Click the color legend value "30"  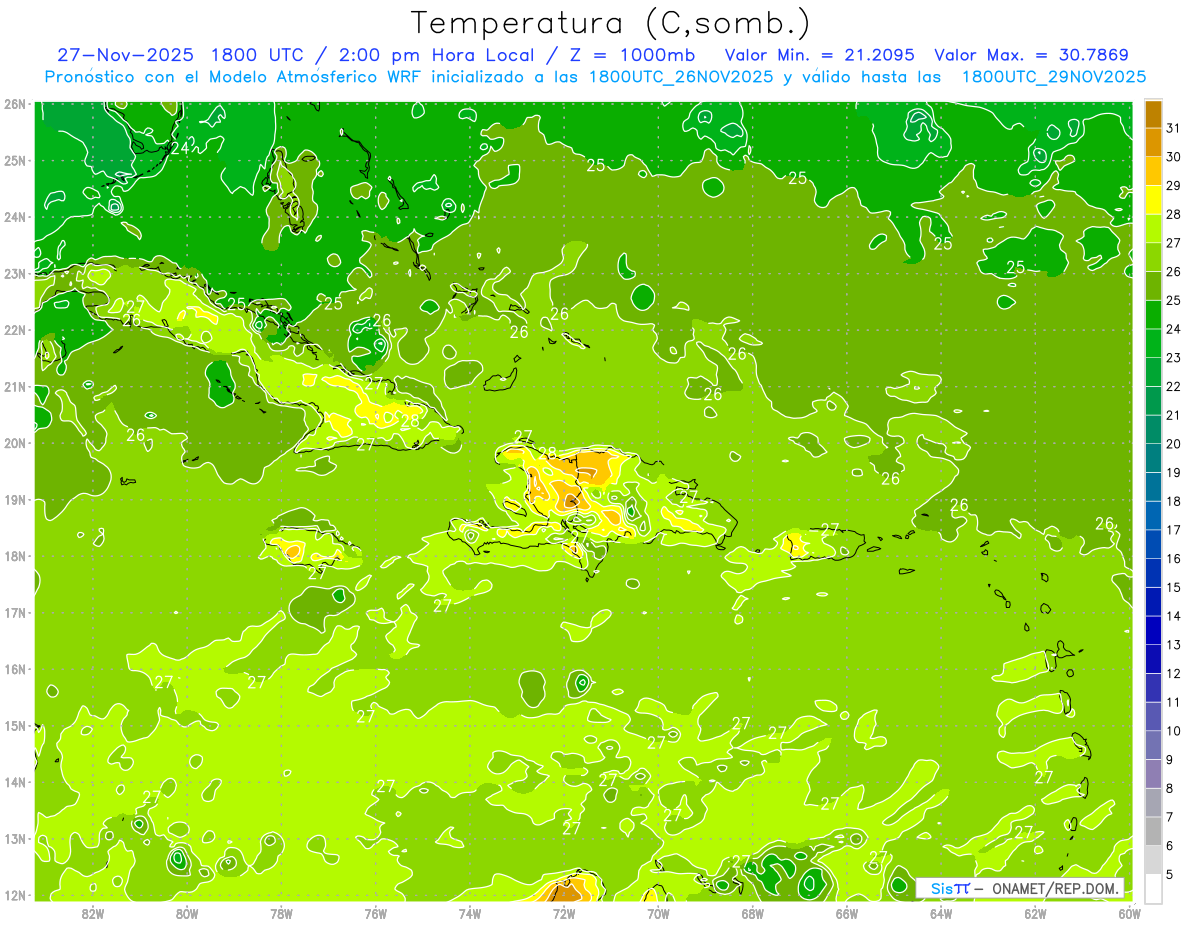[1173, 157]
